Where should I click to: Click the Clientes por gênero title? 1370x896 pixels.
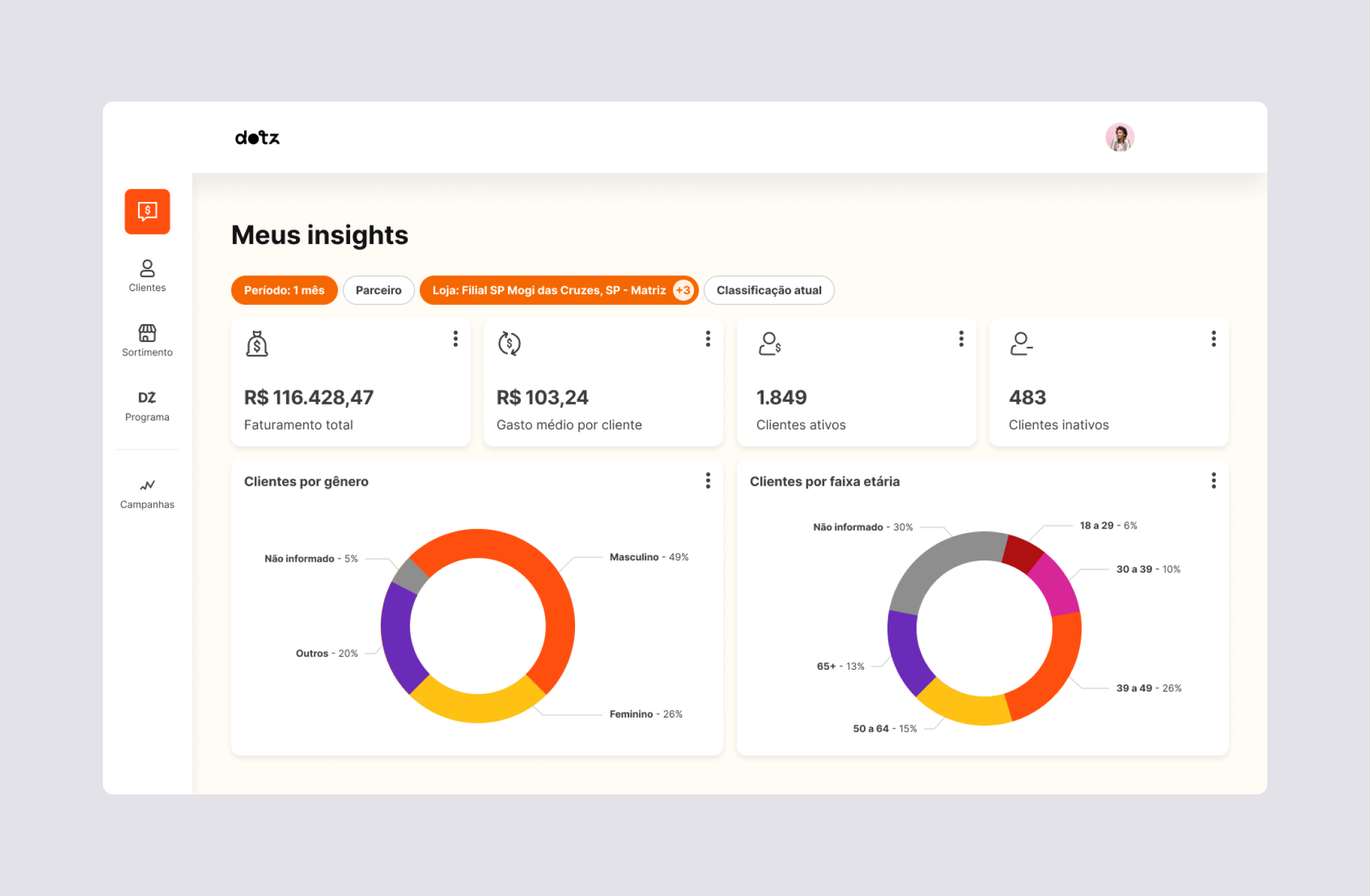[306, 481]
